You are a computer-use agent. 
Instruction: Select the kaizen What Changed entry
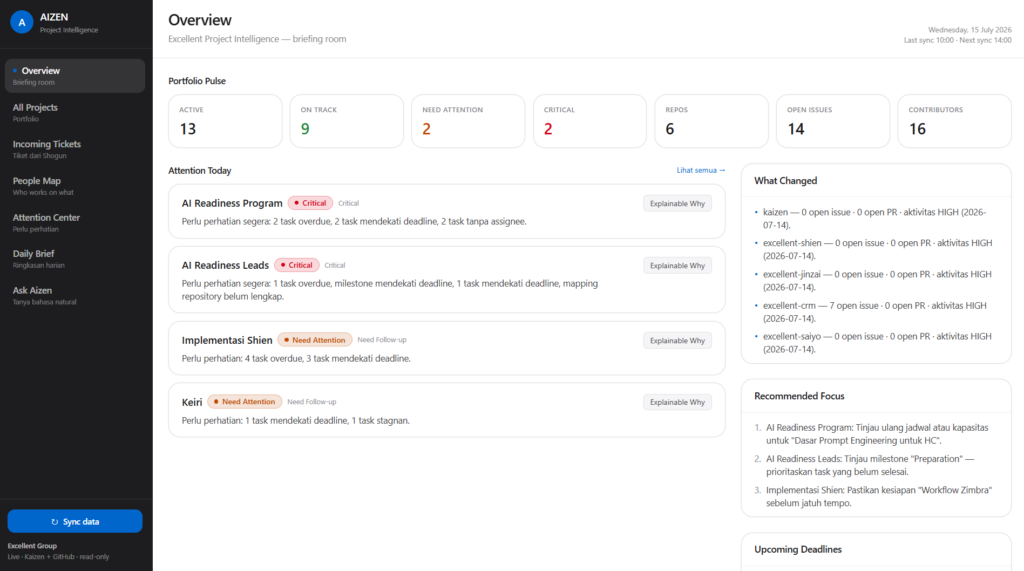tap(874, 218)
